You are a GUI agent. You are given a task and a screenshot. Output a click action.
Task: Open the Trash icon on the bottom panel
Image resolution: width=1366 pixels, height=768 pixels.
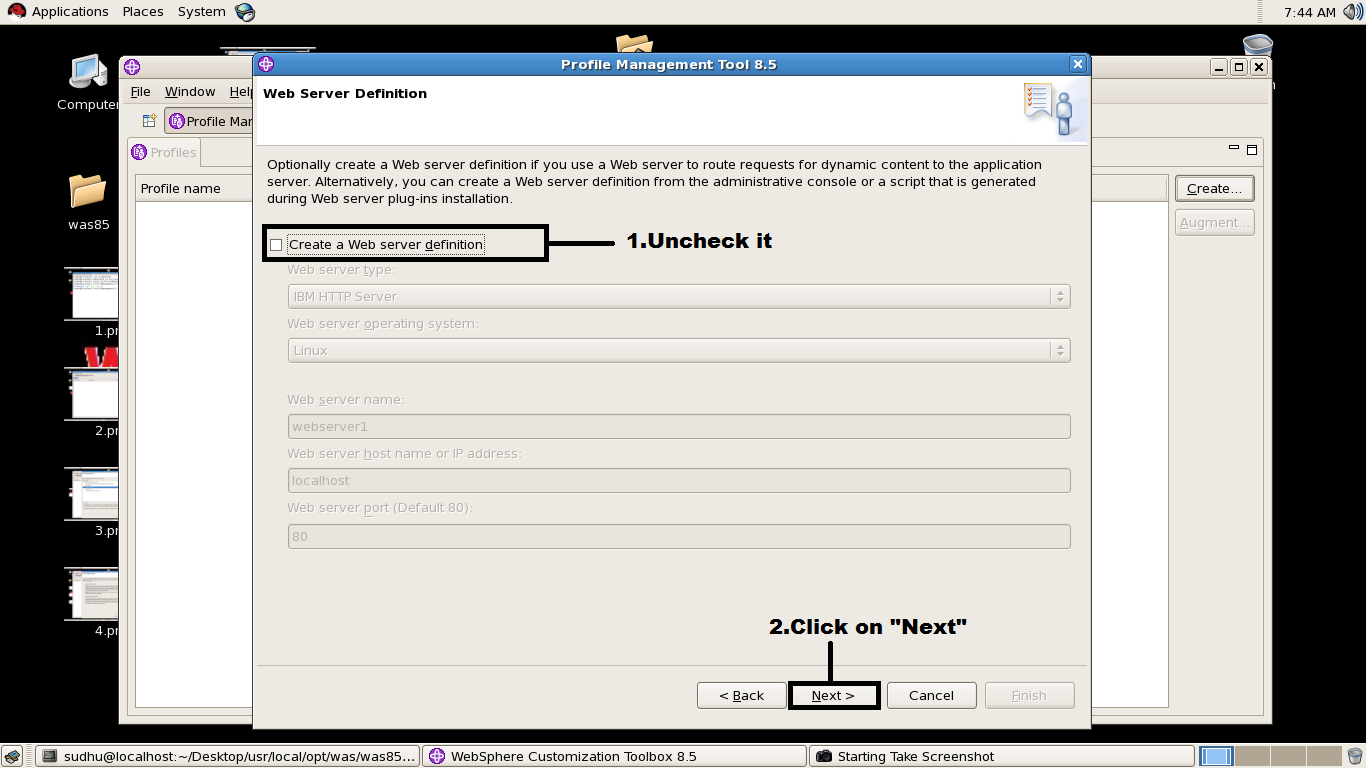coord(1356,755)
